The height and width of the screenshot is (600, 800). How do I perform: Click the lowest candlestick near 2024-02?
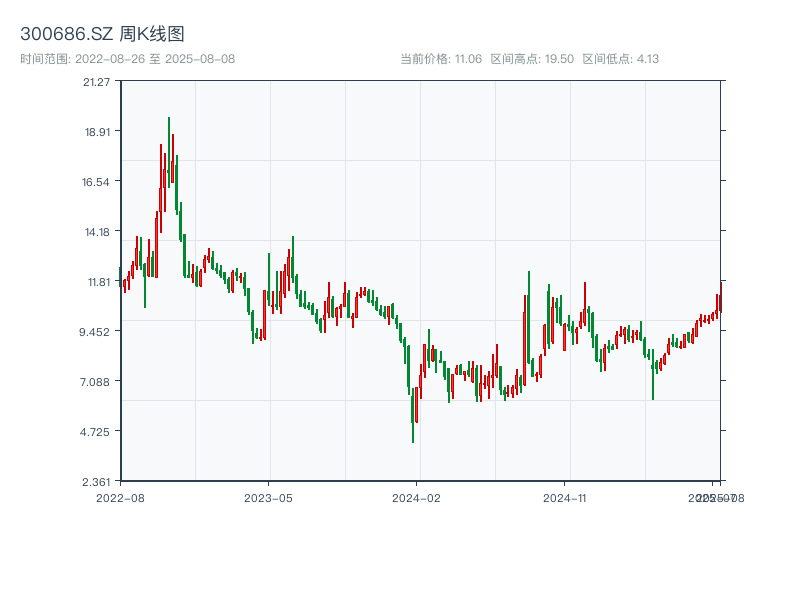click(x=413, y=415)
